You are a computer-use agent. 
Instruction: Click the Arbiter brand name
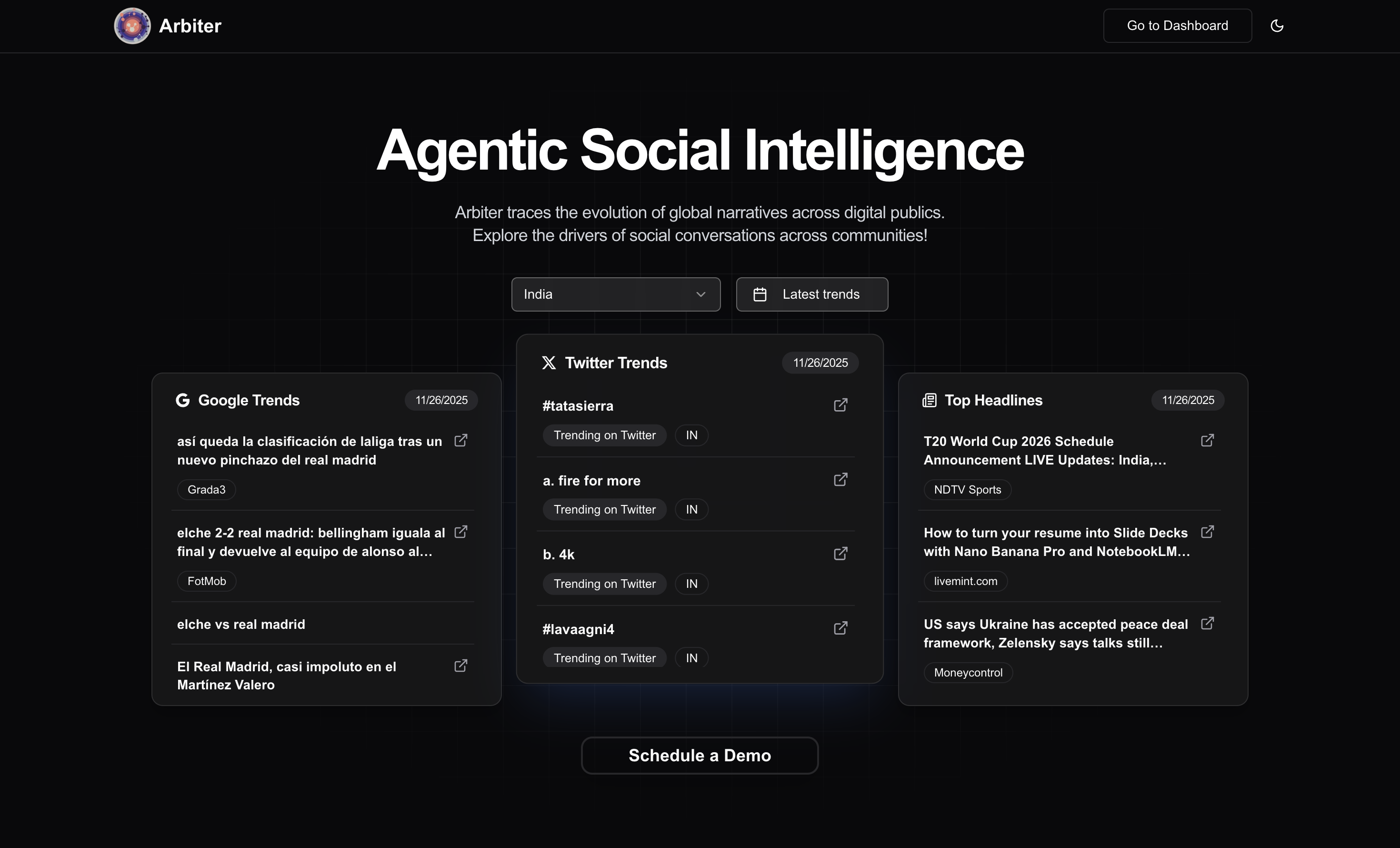pos(190,26)
